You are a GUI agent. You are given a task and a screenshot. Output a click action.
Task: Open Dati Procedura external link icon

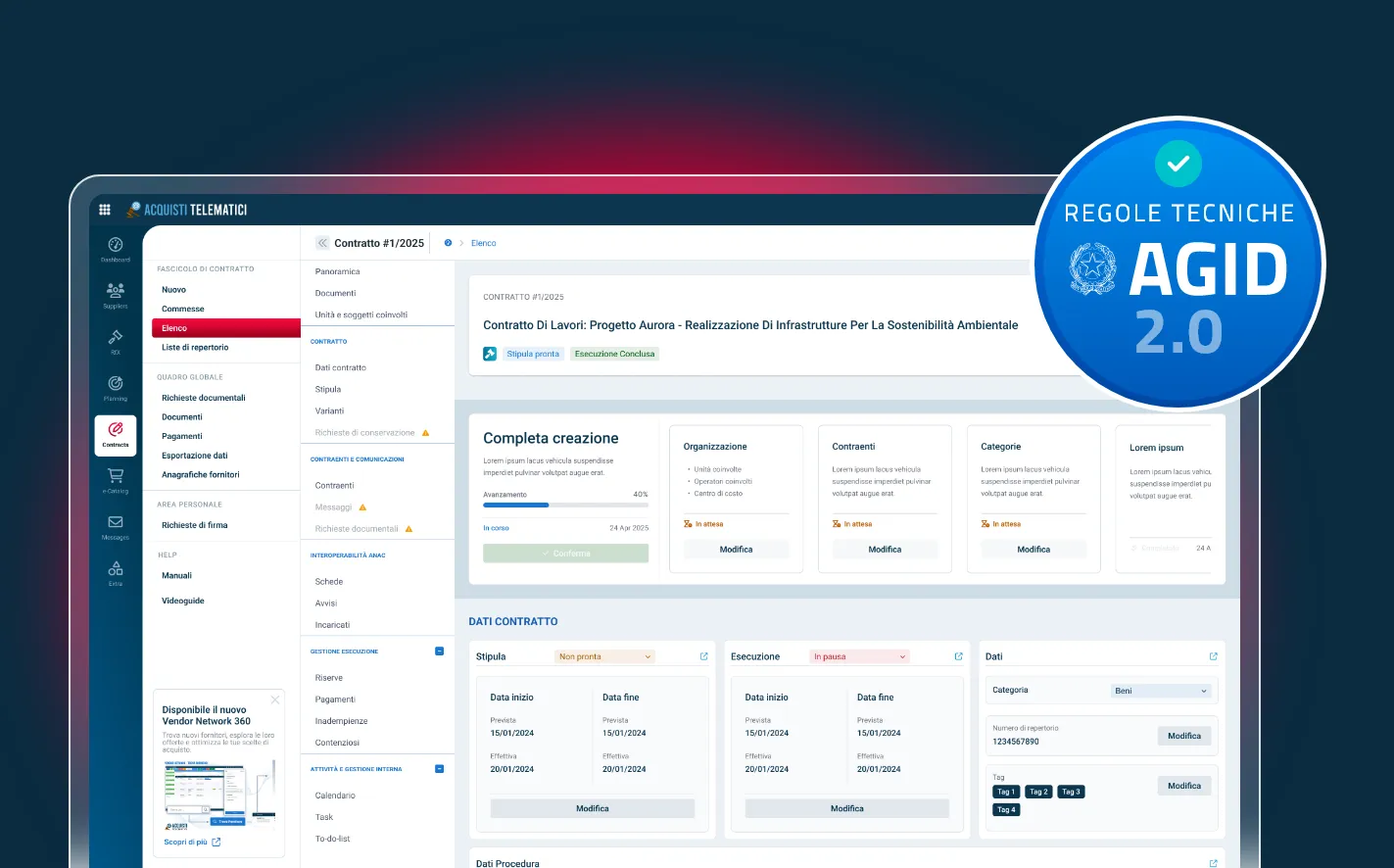(x=1213, y=863)
